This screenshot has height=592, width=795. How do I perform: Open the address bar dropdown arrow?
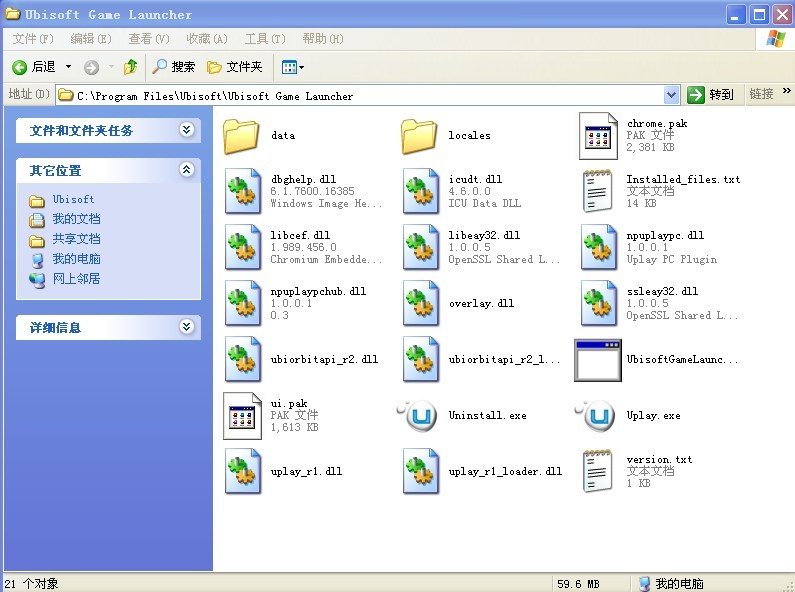tap(671, 94)
